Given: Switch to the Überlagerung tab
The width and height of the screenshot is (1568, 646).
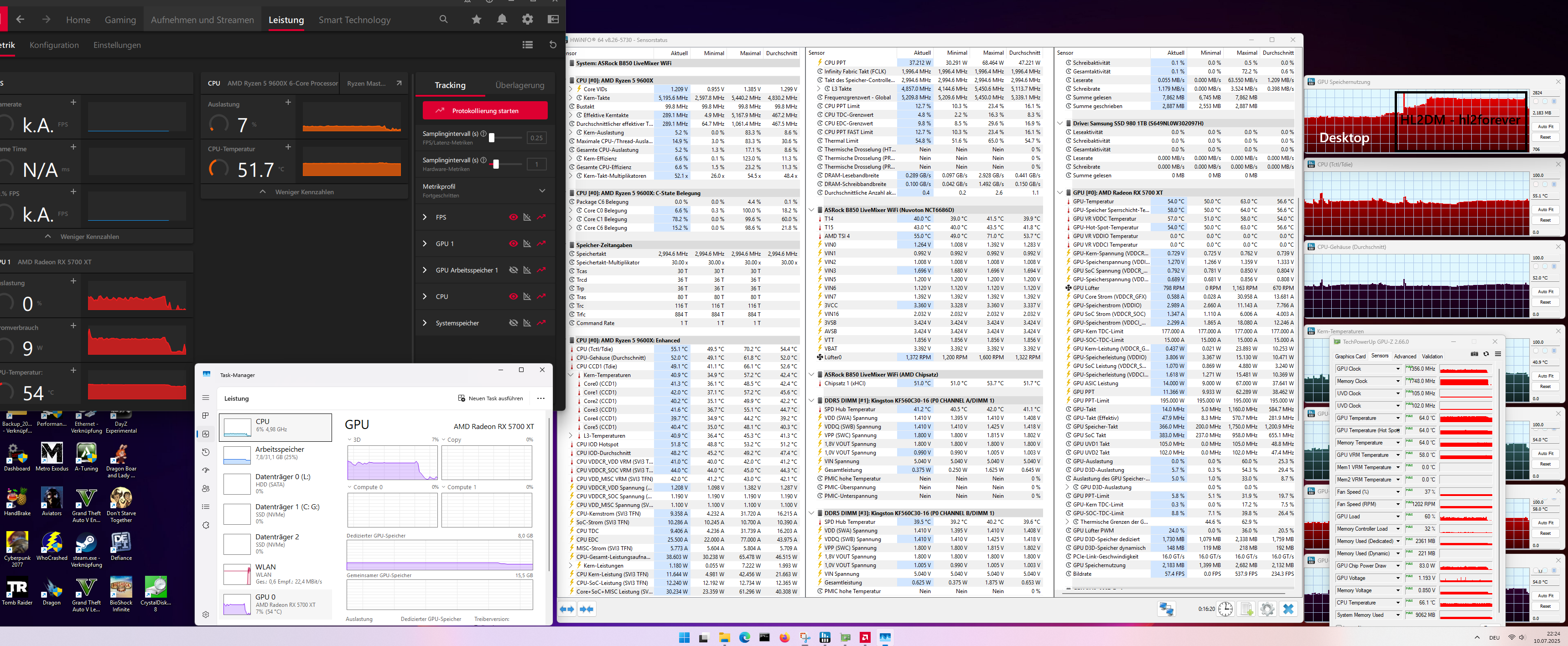Looking at the screenshot, I should coord(519,85).
